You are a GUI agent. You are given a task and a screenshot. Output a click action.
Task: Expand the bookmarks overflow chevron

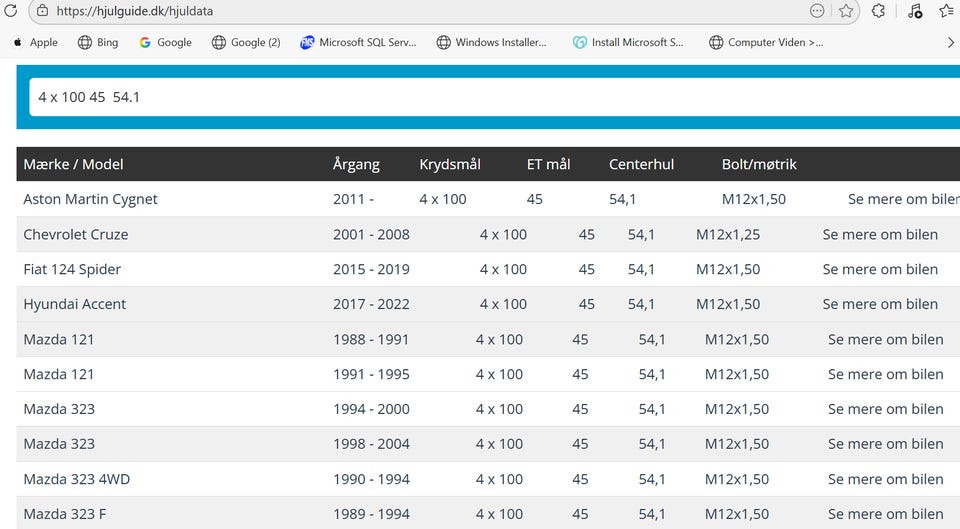(950, 42)
